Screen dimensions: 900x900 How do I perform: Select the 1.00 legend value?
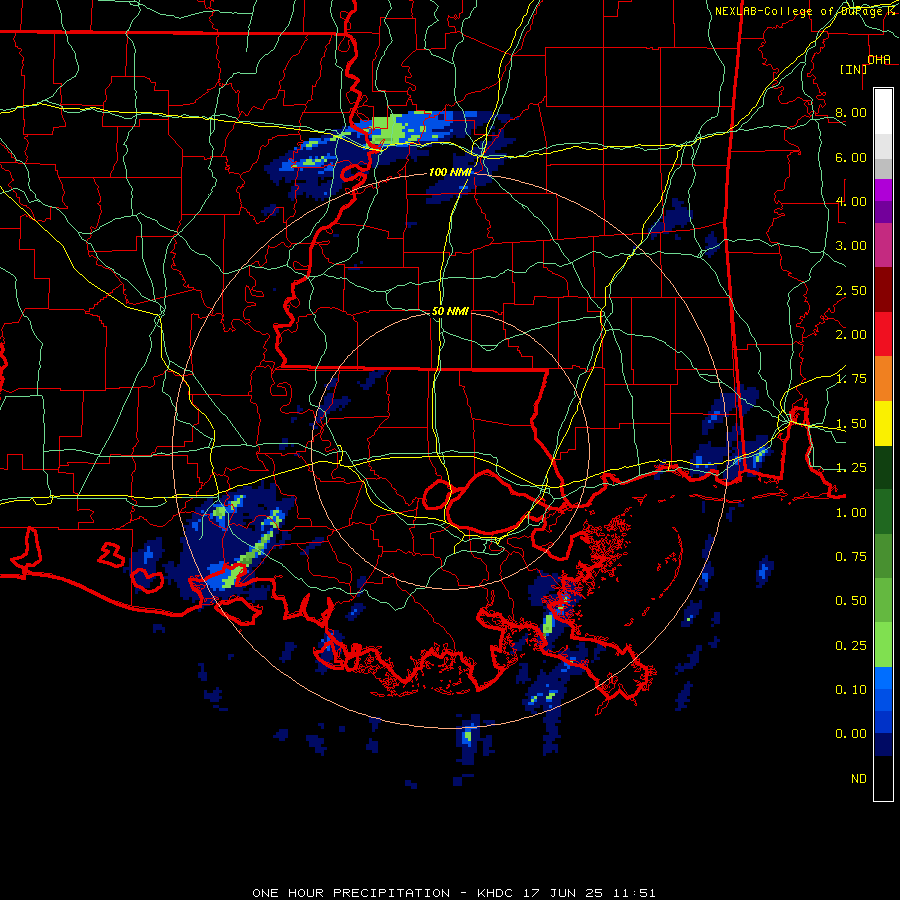pyautogui.click(x=851, y=513)
